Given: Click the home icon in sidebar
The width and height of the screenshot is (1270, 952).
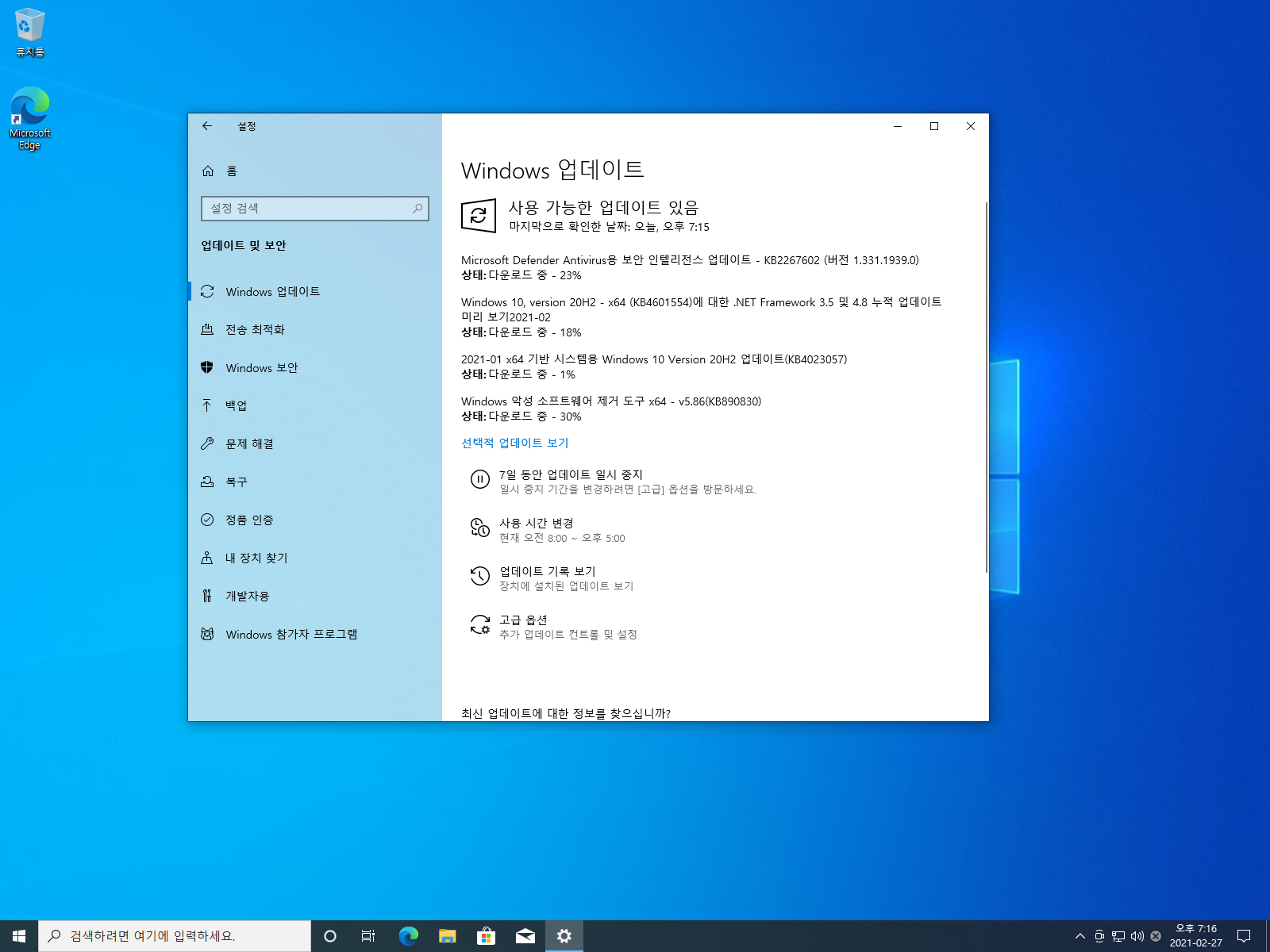Looking at the screenshot, I should (x=208, y=171).
